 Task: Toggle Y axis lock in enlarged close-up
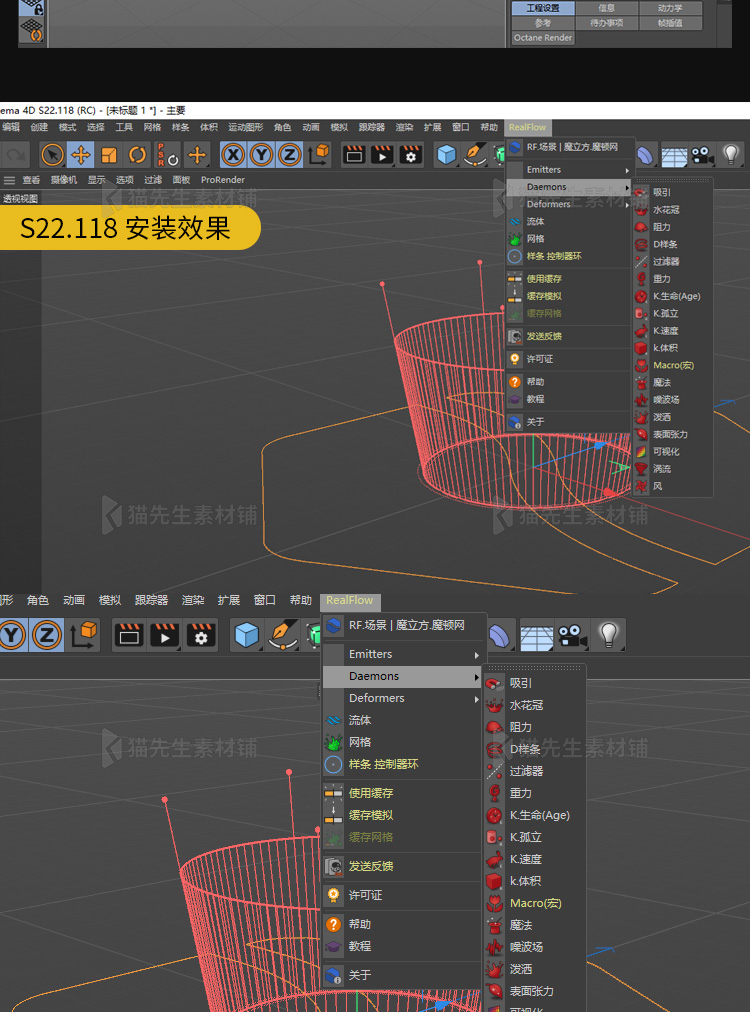[x=12, y=635]
